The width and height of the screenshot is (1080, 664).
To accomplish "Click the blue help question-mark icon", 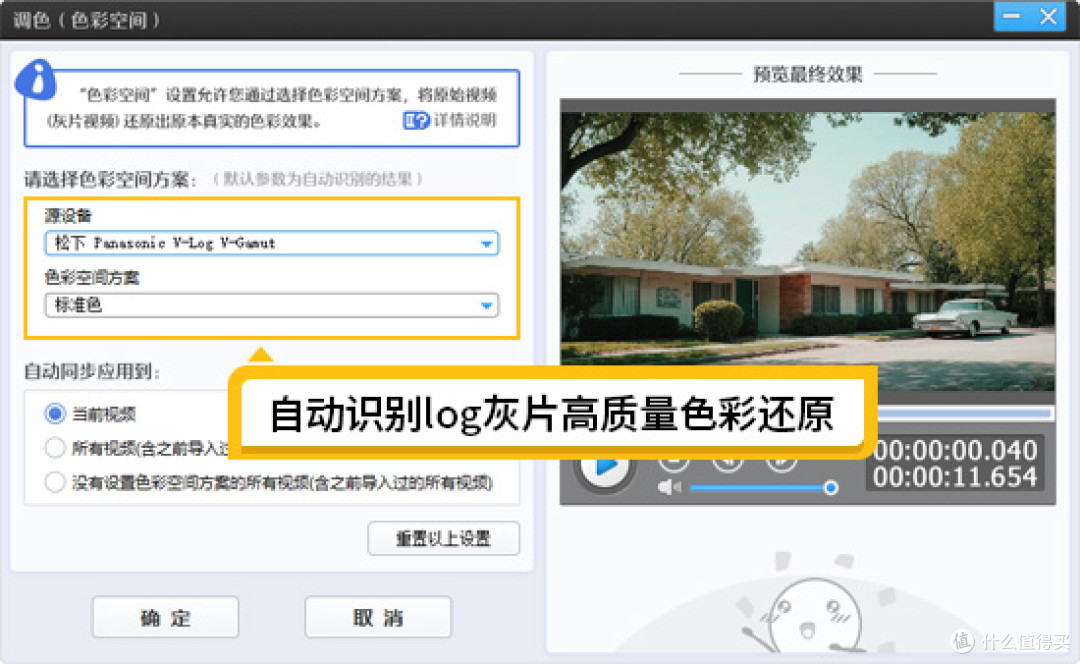I will pyautogui.click(x=415, y=121).
